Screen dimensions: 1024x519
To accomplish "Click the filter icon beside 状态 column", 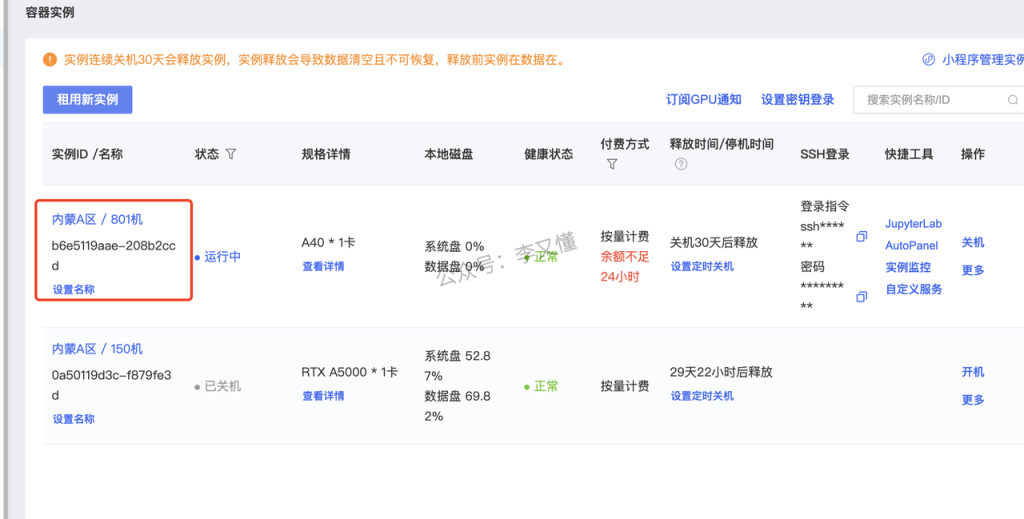I will (231, 155).
